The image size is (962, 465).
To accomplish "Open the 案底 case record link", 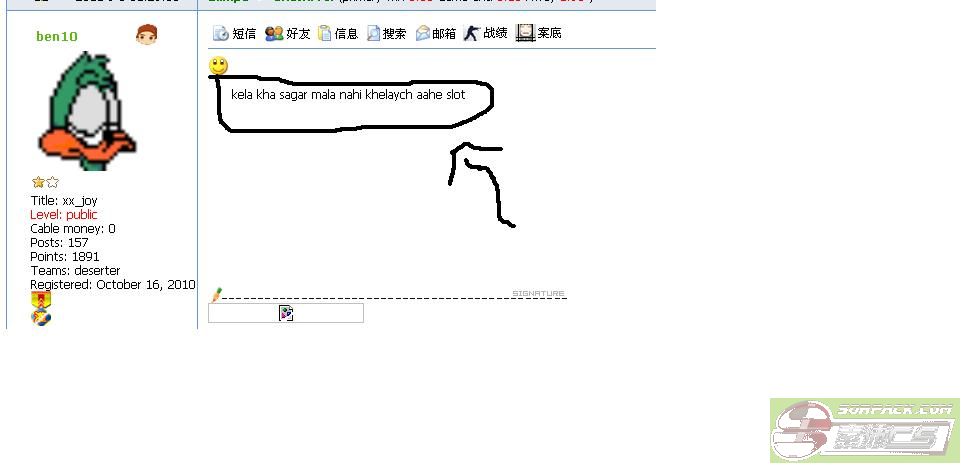I will click(538, 34).
